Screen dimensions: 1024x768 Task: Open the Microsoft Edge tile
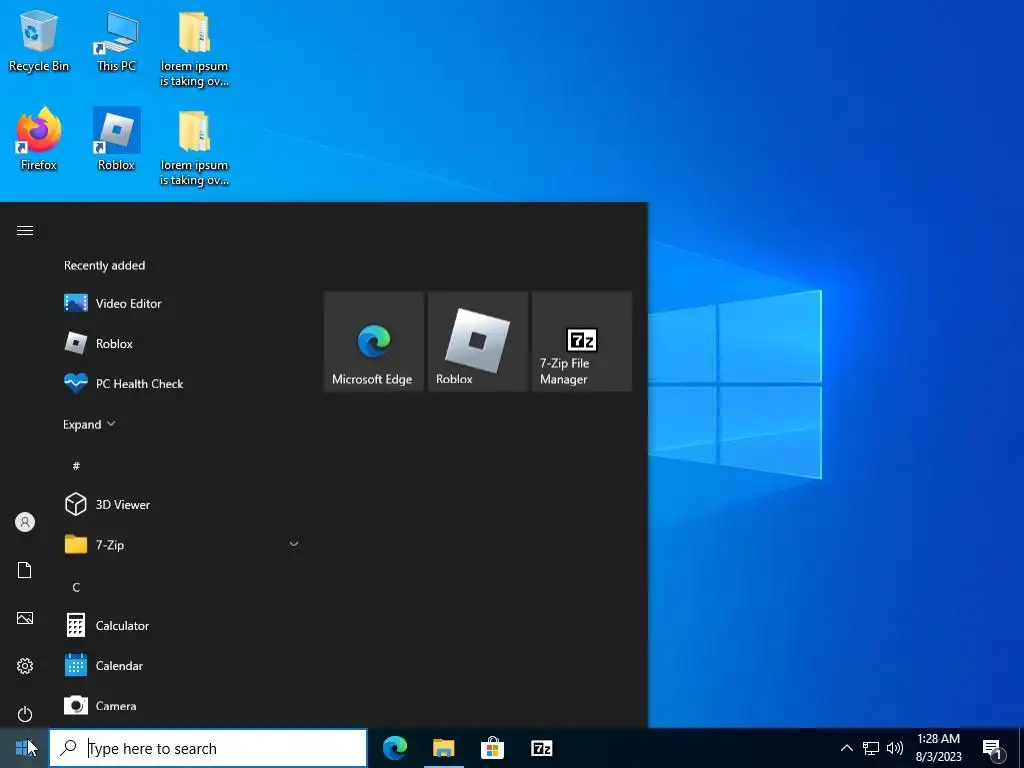[x=374, y=342]
